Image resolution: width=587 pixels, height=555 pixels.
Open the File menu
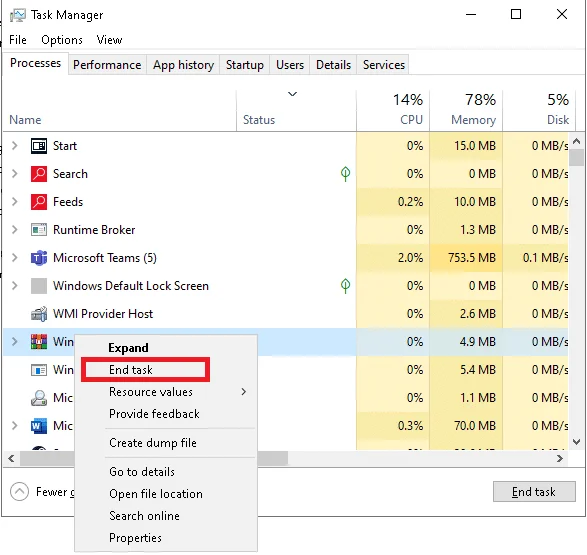tap(18, 40)
